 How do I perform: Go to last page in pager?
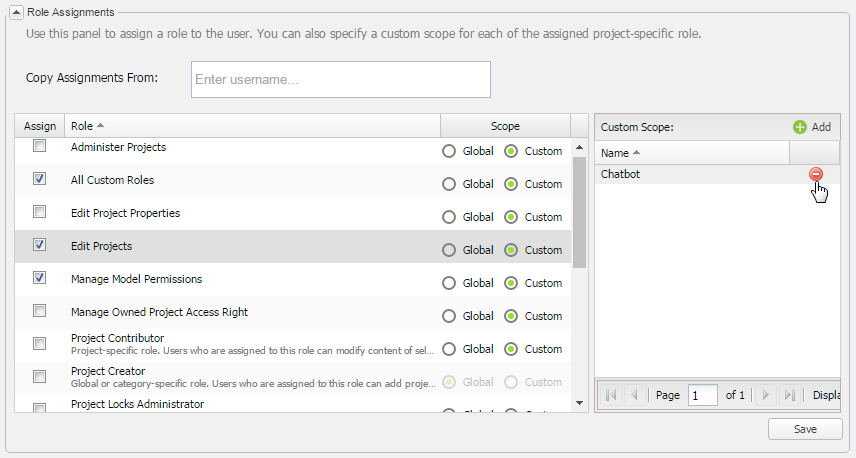[x=788, y=395]
